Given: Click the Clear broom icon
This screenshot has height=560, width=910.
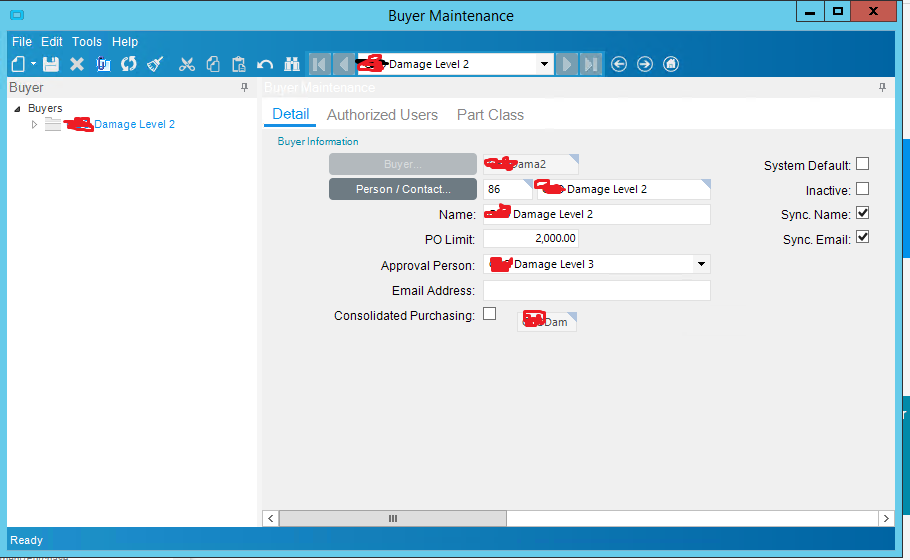Looking at the screenshot, I should coord(155,64).
